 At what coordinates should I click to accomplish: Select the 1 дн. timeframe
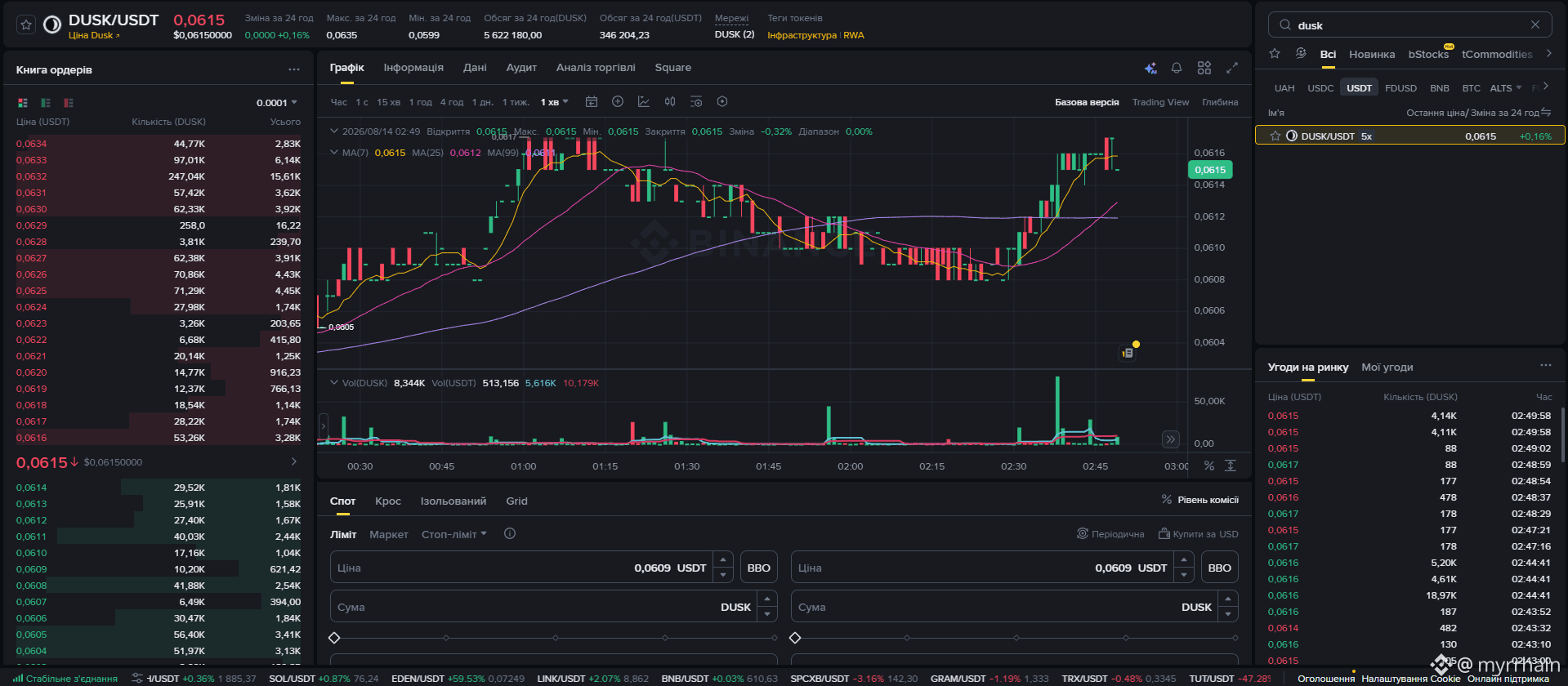[483, 102]
